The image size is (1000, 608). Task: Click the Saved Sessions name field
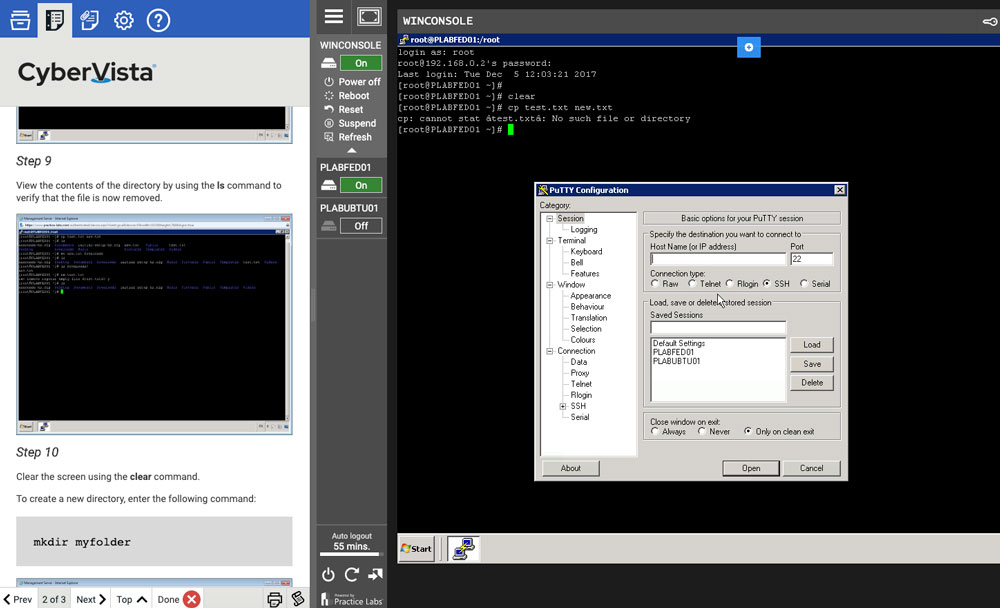pos(717,328)
